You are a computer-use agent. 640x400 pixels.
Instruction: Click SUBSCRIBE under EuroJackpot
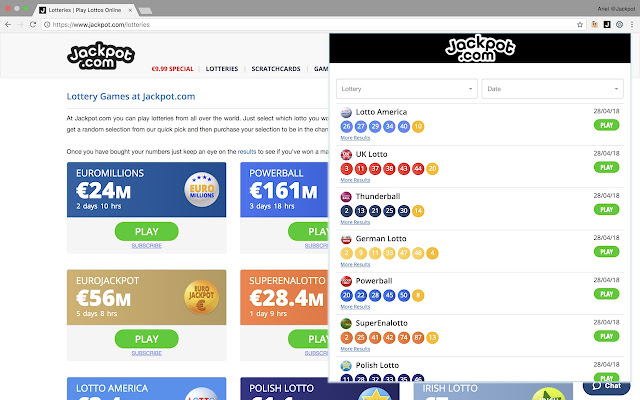(x=147, y=353)
